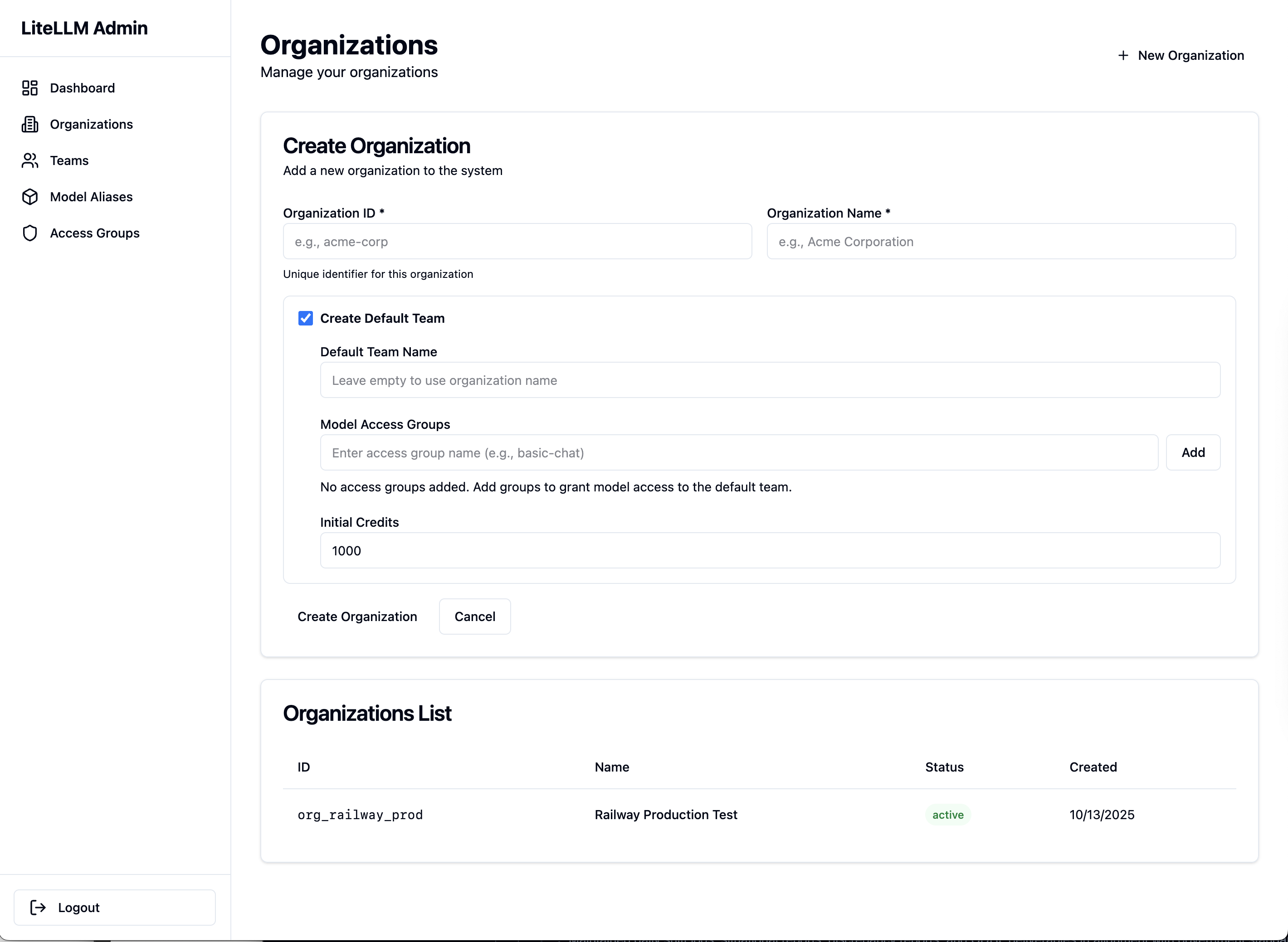This screenshot has width=1288, height=942.
Task: Click the Model Aliases cube icon
Action: [29, 196]
